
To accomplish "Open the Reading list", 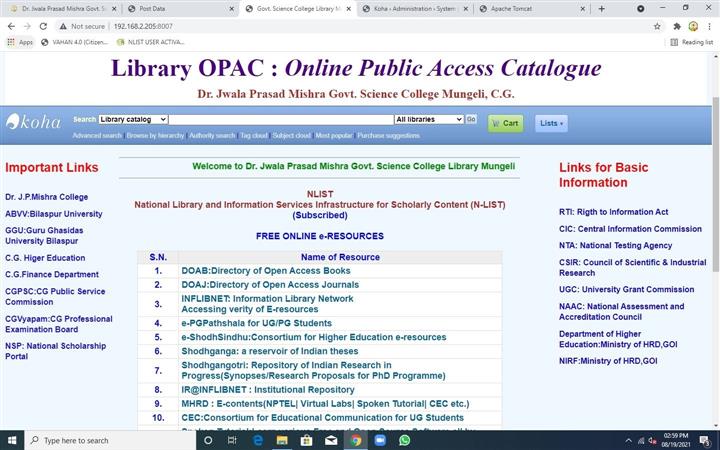I will click(692, 42).
